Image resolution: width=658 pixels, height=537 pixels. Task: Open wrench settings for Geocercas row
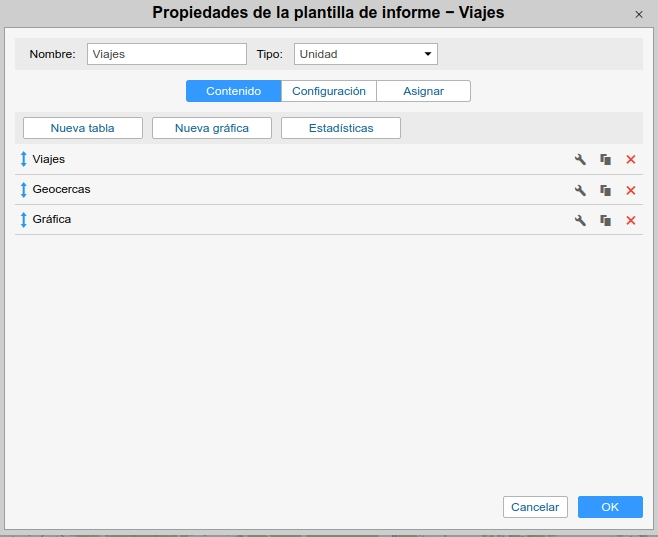(580, 190)
